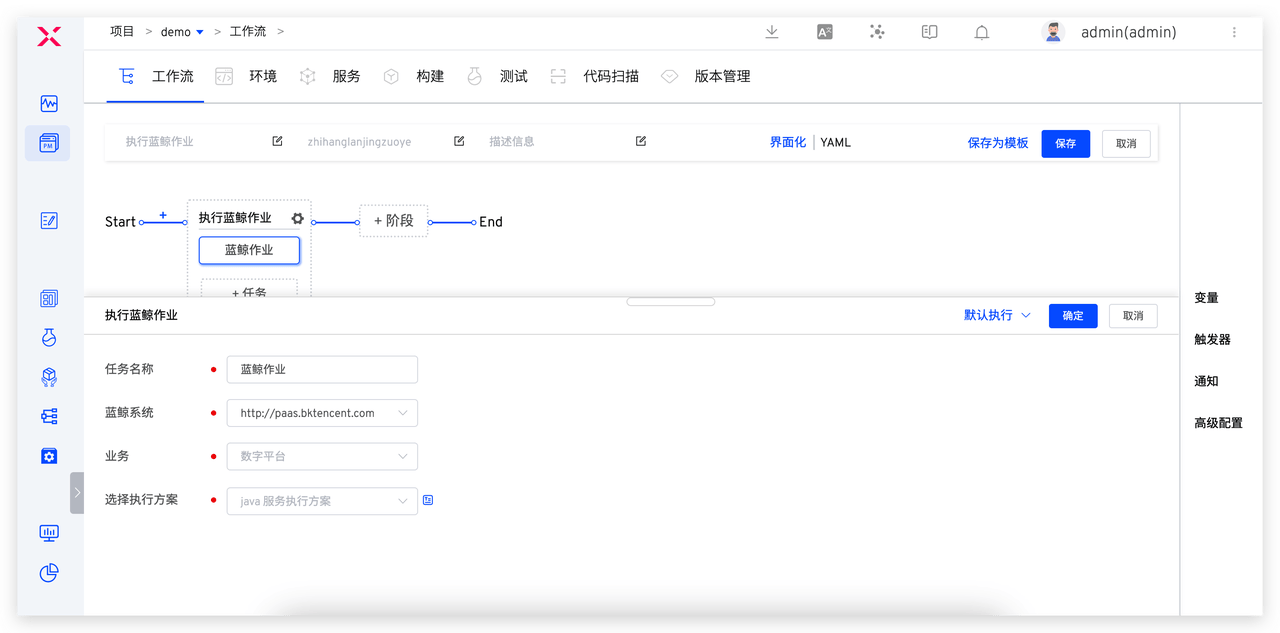Open the edit note sidebar icon
This screenshot has height=633, width=1280.
[49, 220]
